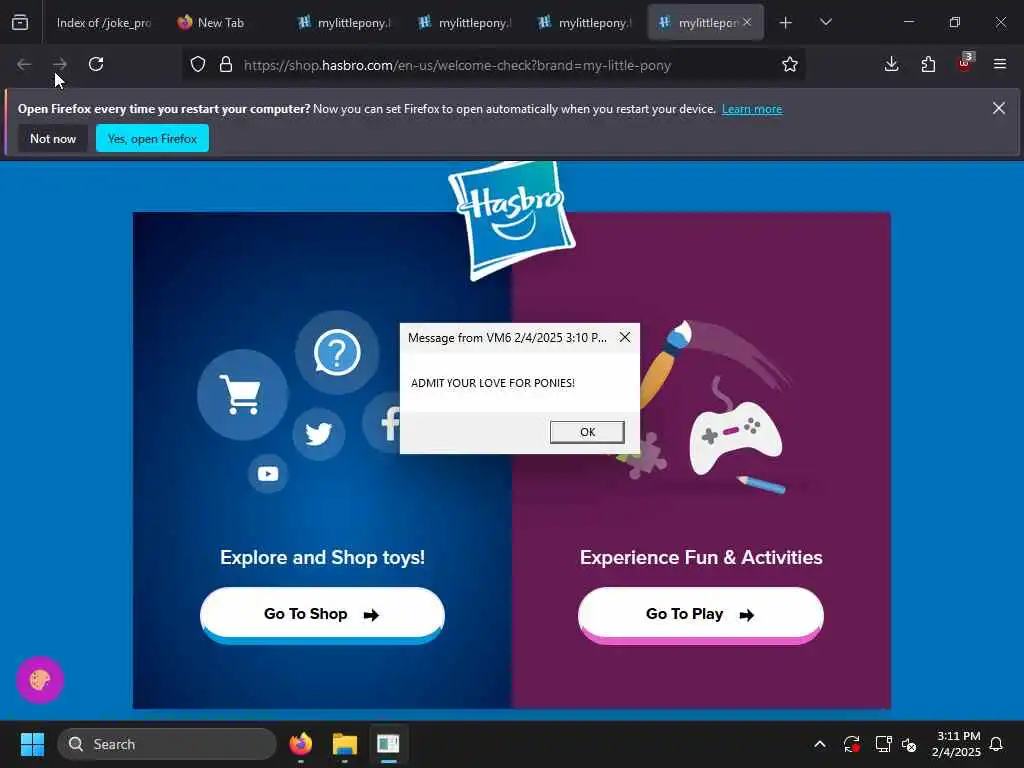Open the cookie preferences badge
1024x768 pixels.
pos(40,680)
